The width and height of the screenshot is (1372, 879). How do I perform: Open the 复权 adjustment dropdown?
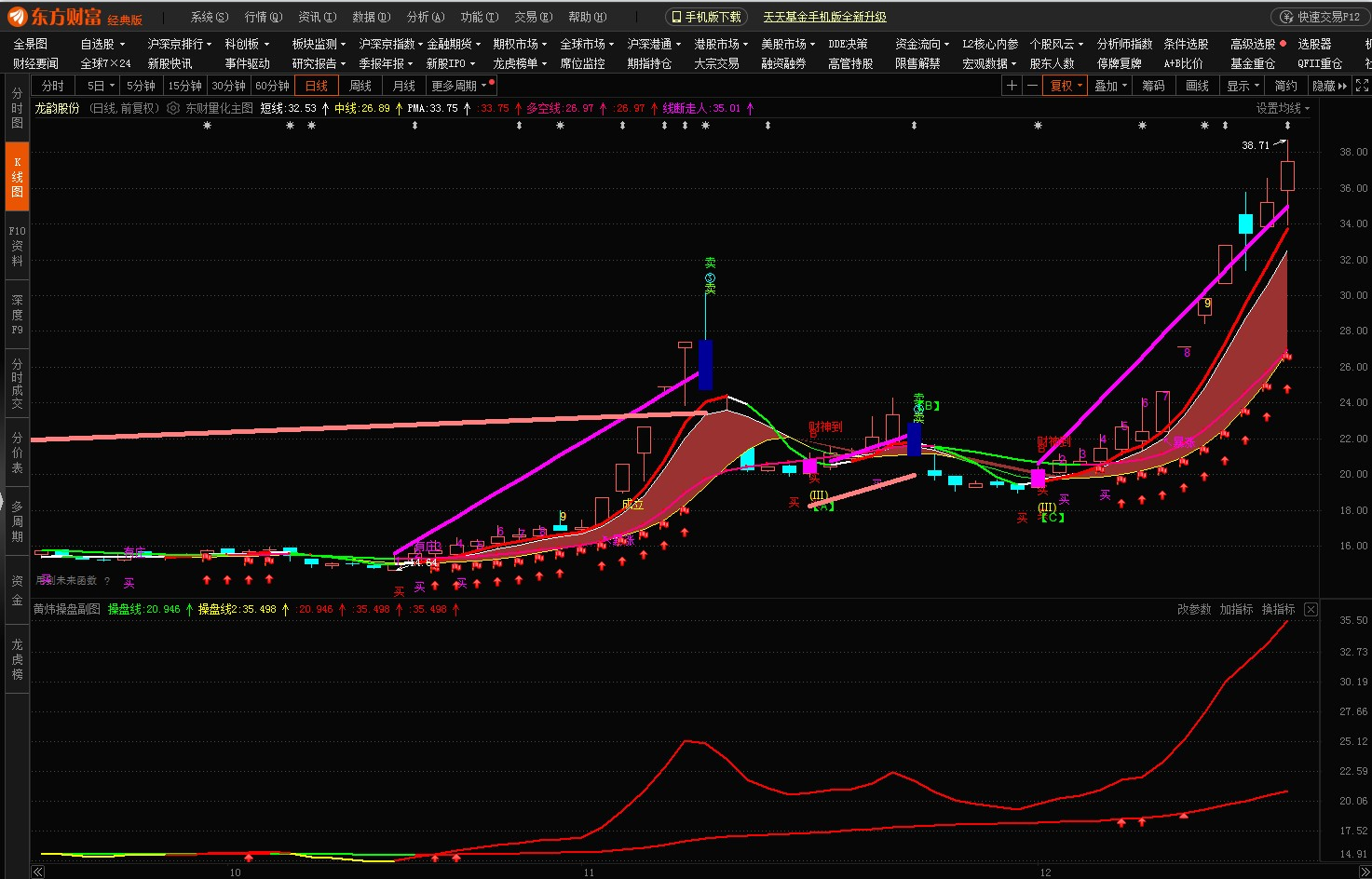[1066, 86]
